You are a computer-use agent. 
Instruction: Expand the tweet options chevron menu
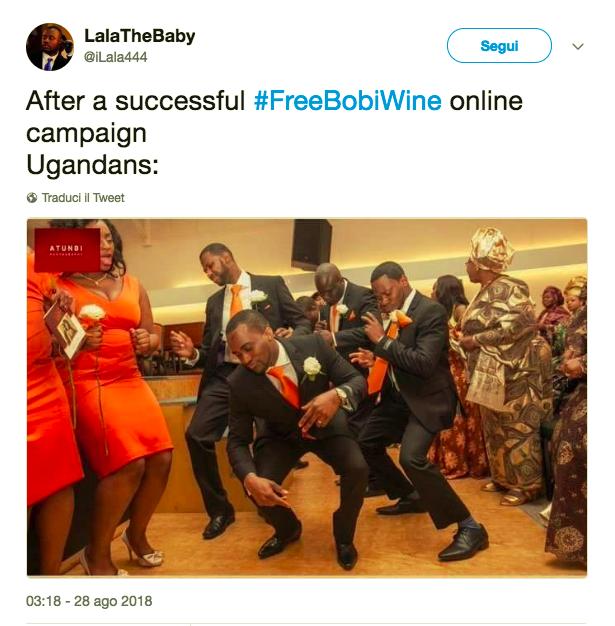tap(577, 47)
